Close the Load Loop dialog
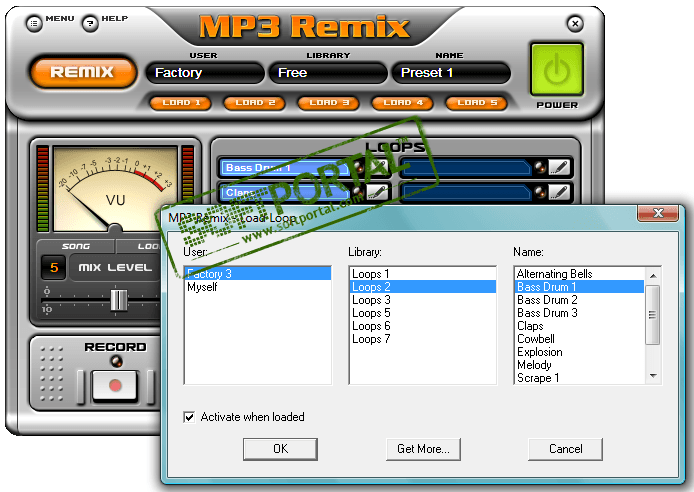This screenshot has height=492, width=694. pos(658,213)
